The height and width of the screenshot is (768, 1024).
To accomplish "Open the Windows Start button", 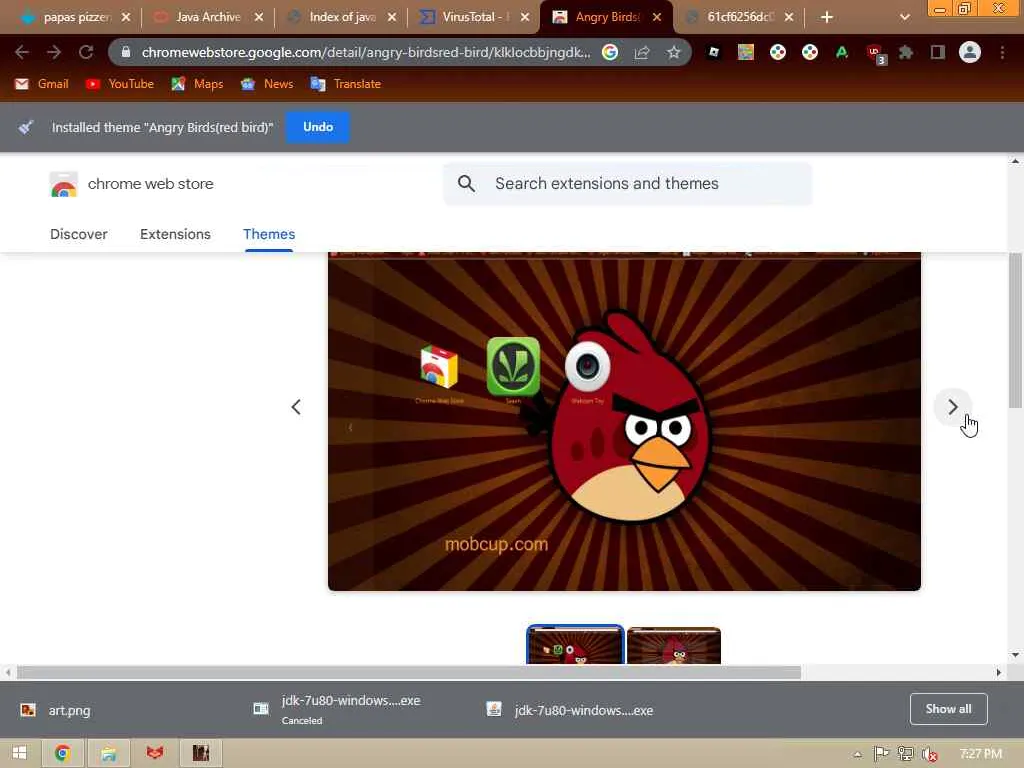I will (x=19, y=753).
